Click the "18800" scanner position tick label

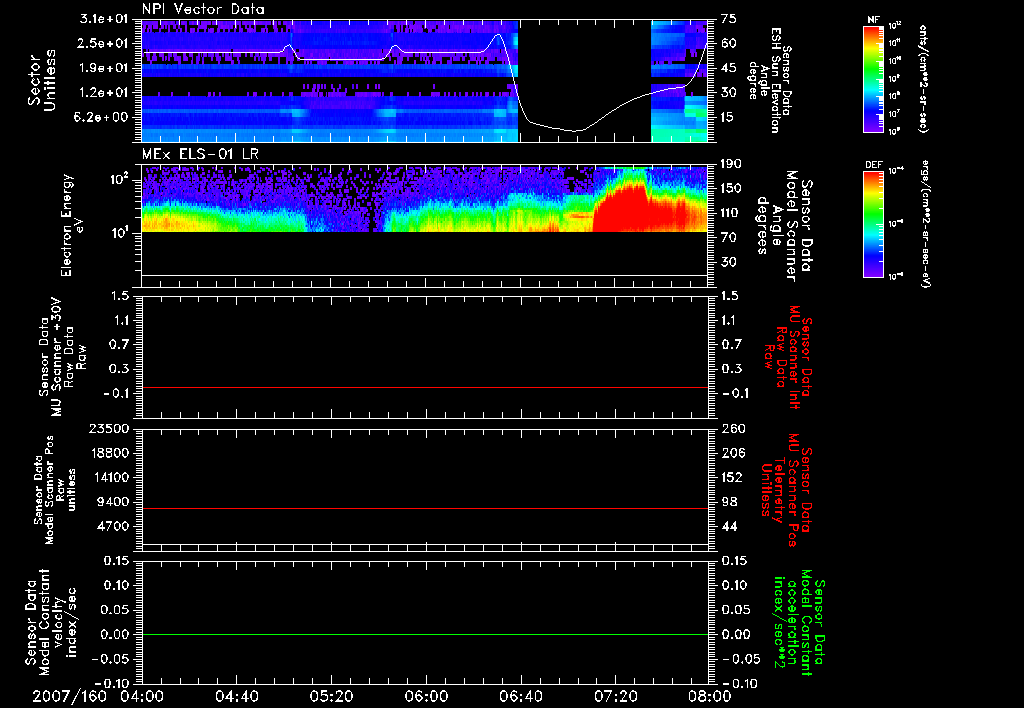[x=111, y=453]
